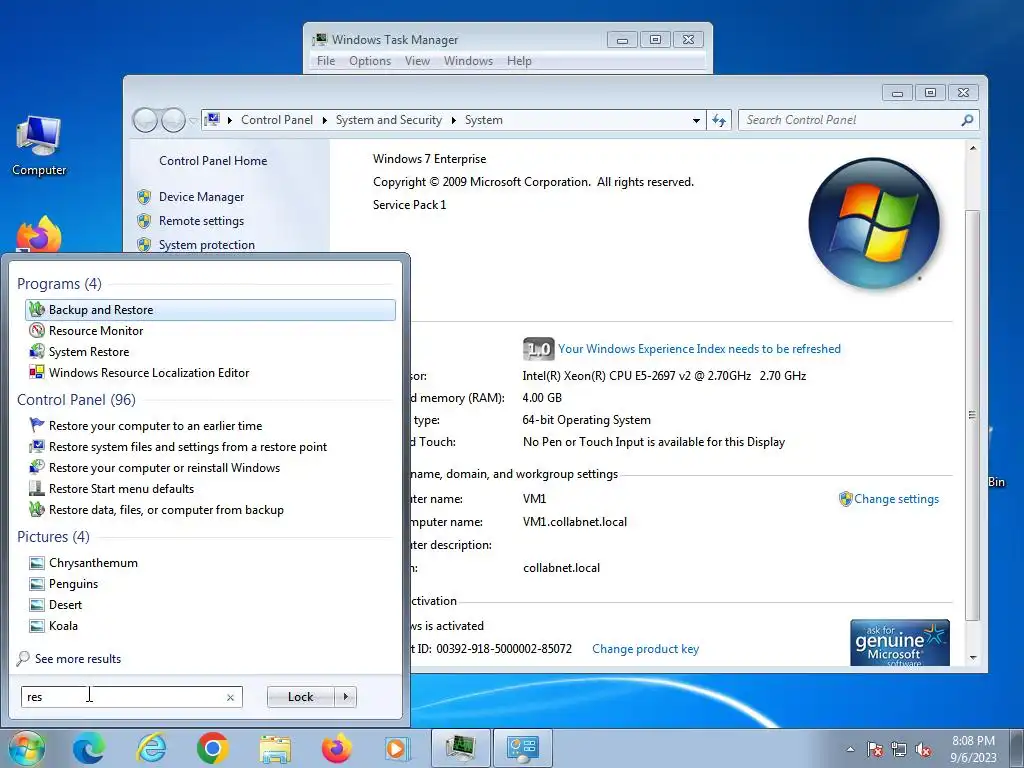Launch Internet Explorer from the taskbar
Screen dimensions: 1024x768
(151, 748)
